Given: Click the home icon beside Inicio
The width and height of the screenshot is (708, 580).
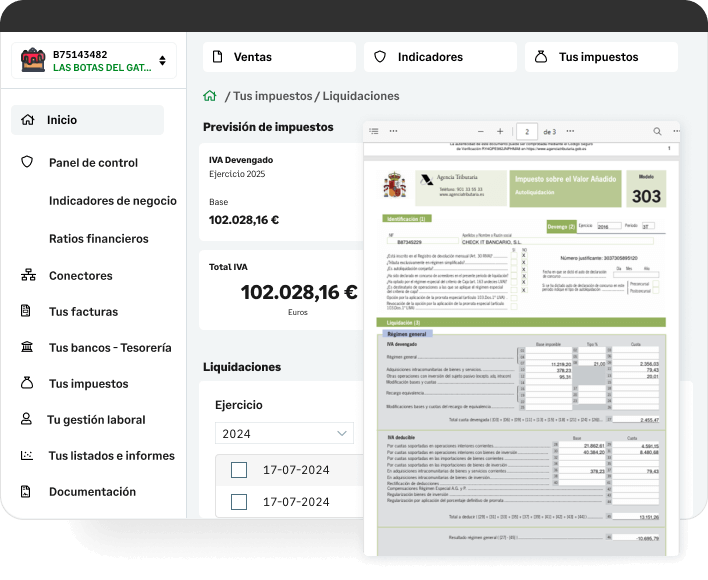Looking at the screenshot, I should coord(28,120).
